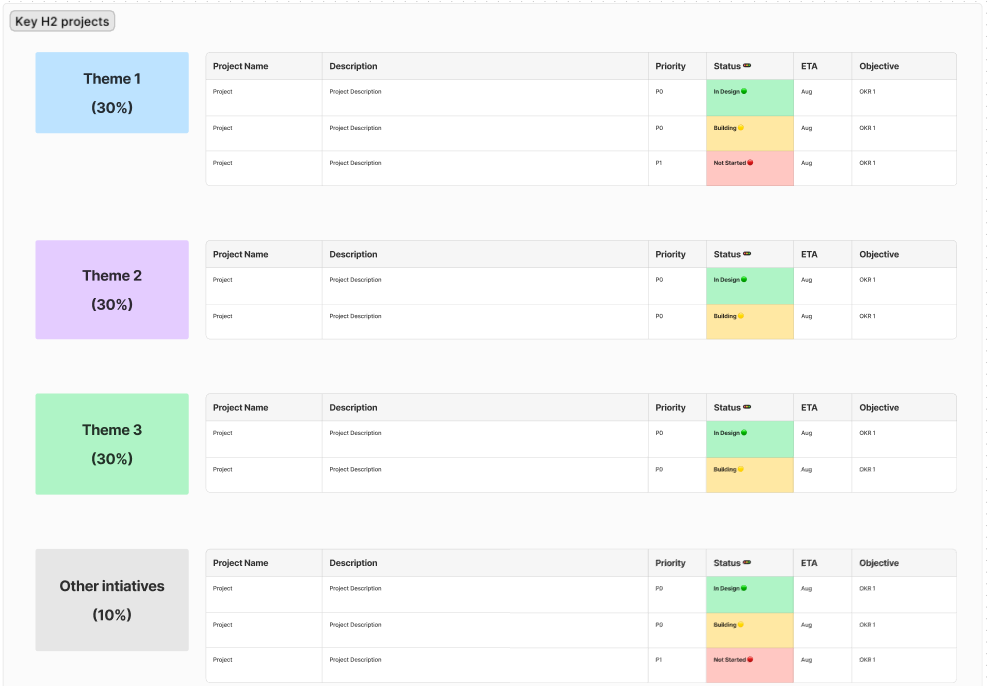Select the purple 'Theme 2 (30%)' card

tap(112, 290)
